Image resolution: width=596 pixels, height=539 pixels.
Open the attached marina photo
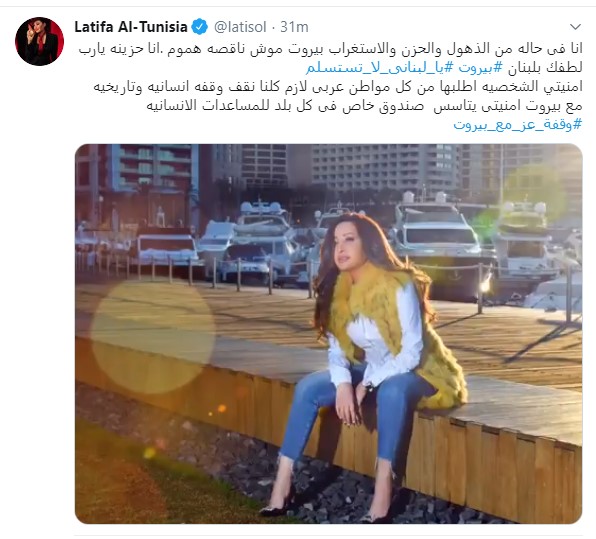(x=328, y=334)
